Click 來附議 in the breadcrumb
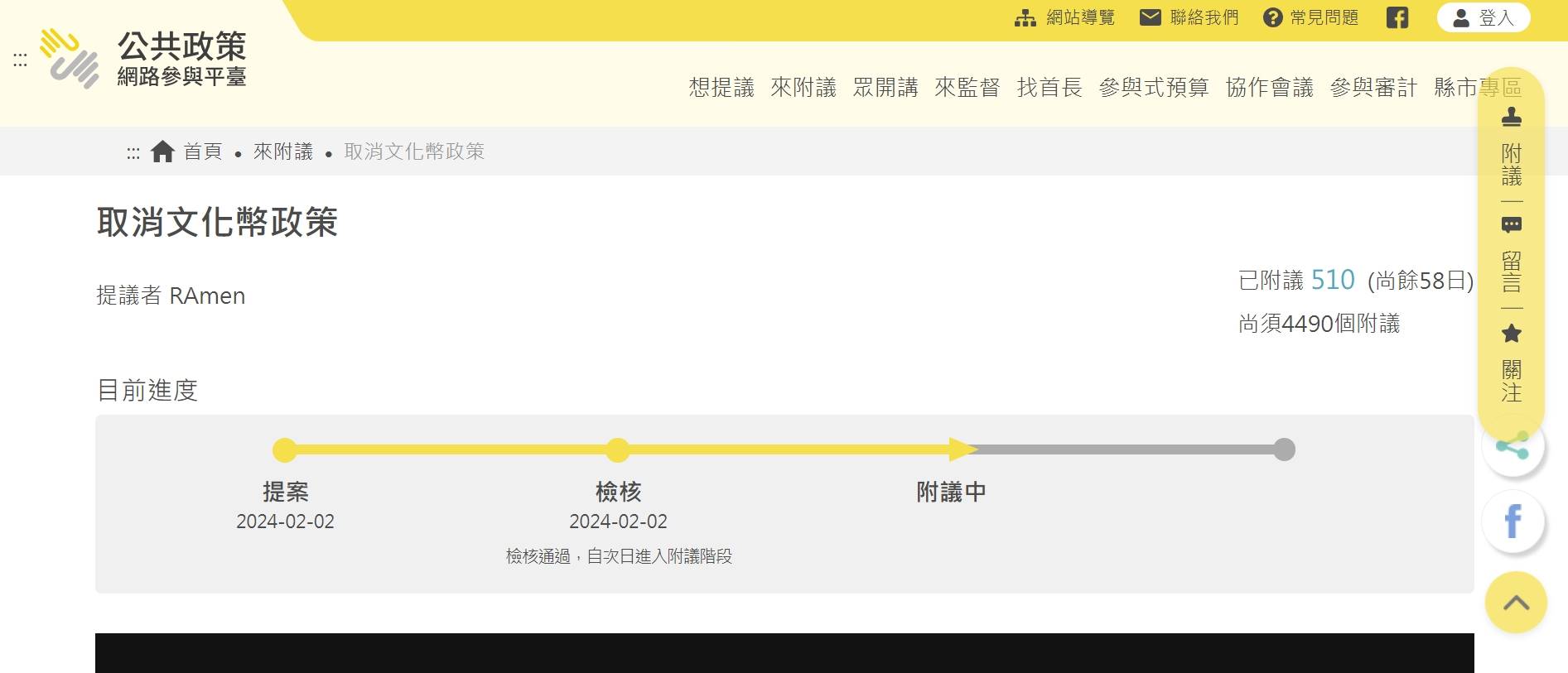 tap(283, 151)
